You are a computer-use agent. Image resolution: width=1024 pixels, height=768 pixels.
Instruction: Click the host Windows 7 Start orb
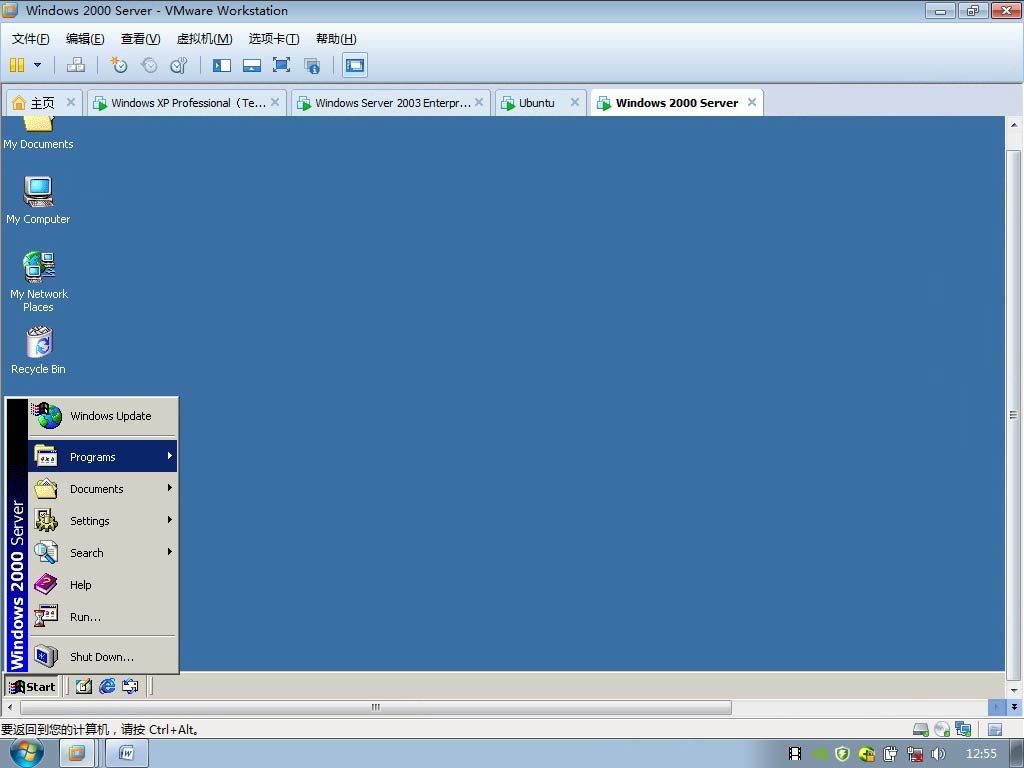pos(26,754)
